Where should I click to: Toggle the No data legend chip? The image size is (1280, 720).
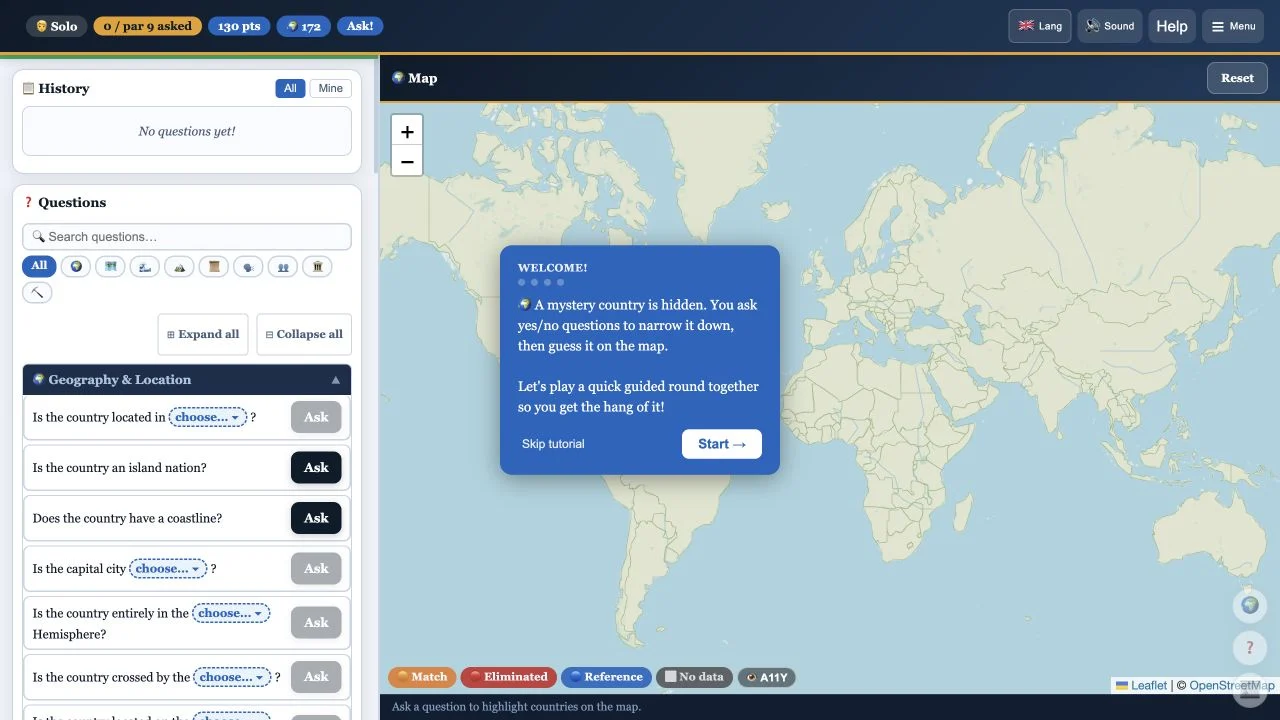[694, 677]
